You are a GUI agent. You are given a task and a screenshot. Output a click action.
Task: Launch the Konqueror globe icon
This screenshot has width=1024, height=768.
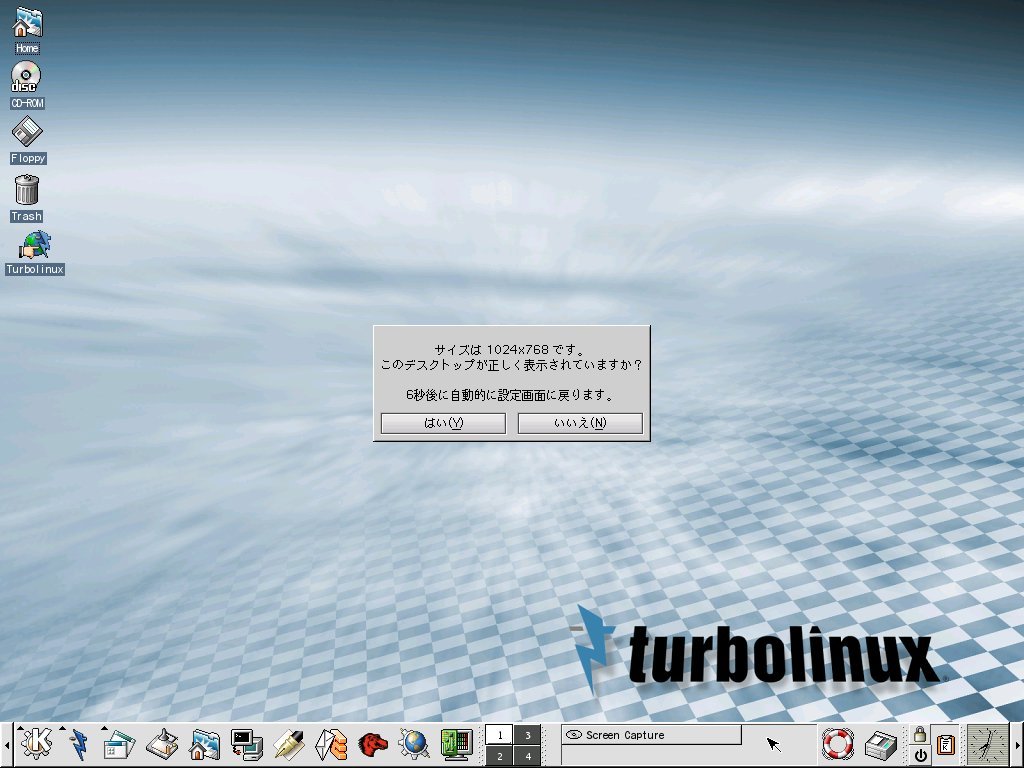(415, 743)
